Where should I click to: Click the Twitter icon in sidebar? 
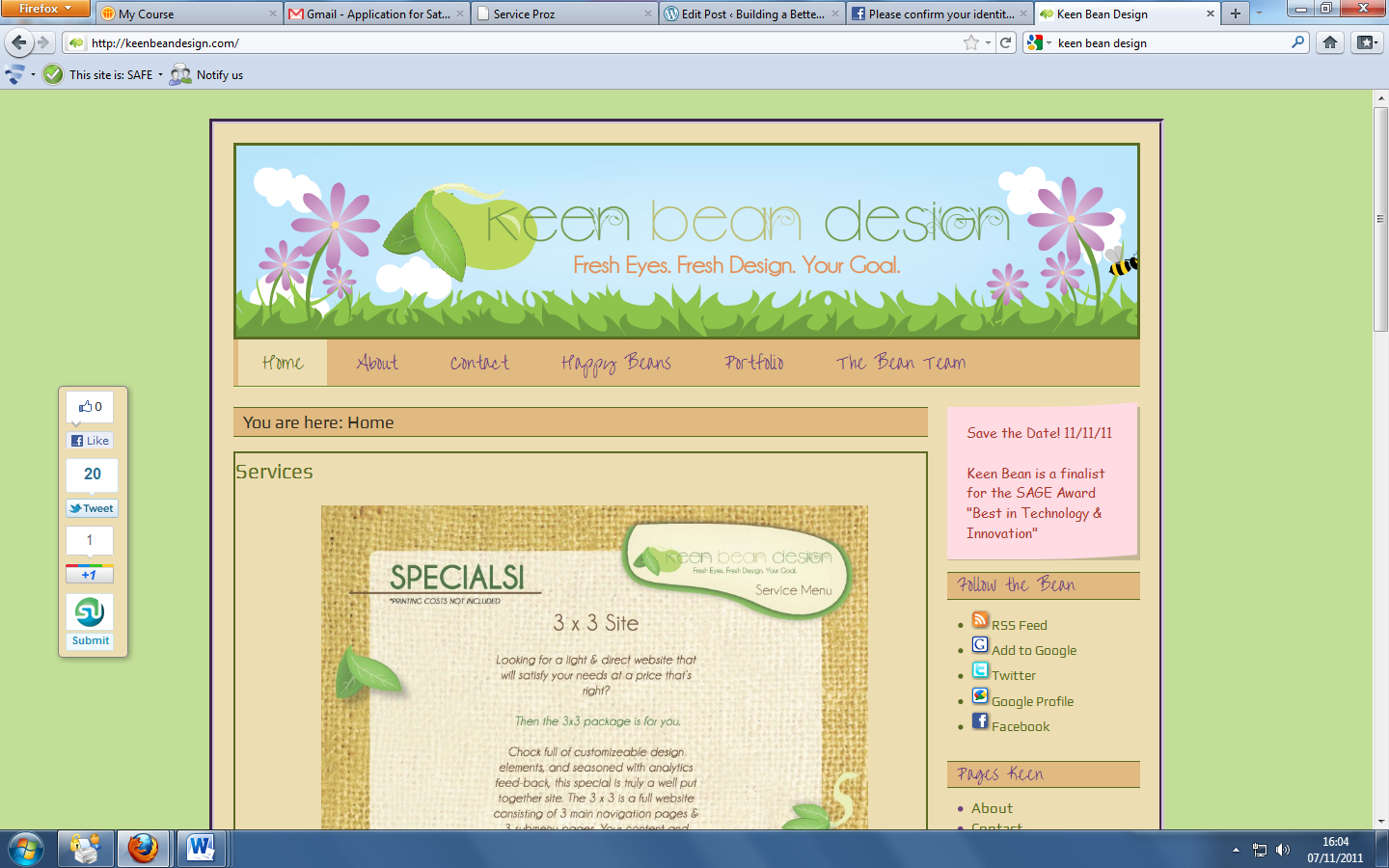(x=980, y=670)
